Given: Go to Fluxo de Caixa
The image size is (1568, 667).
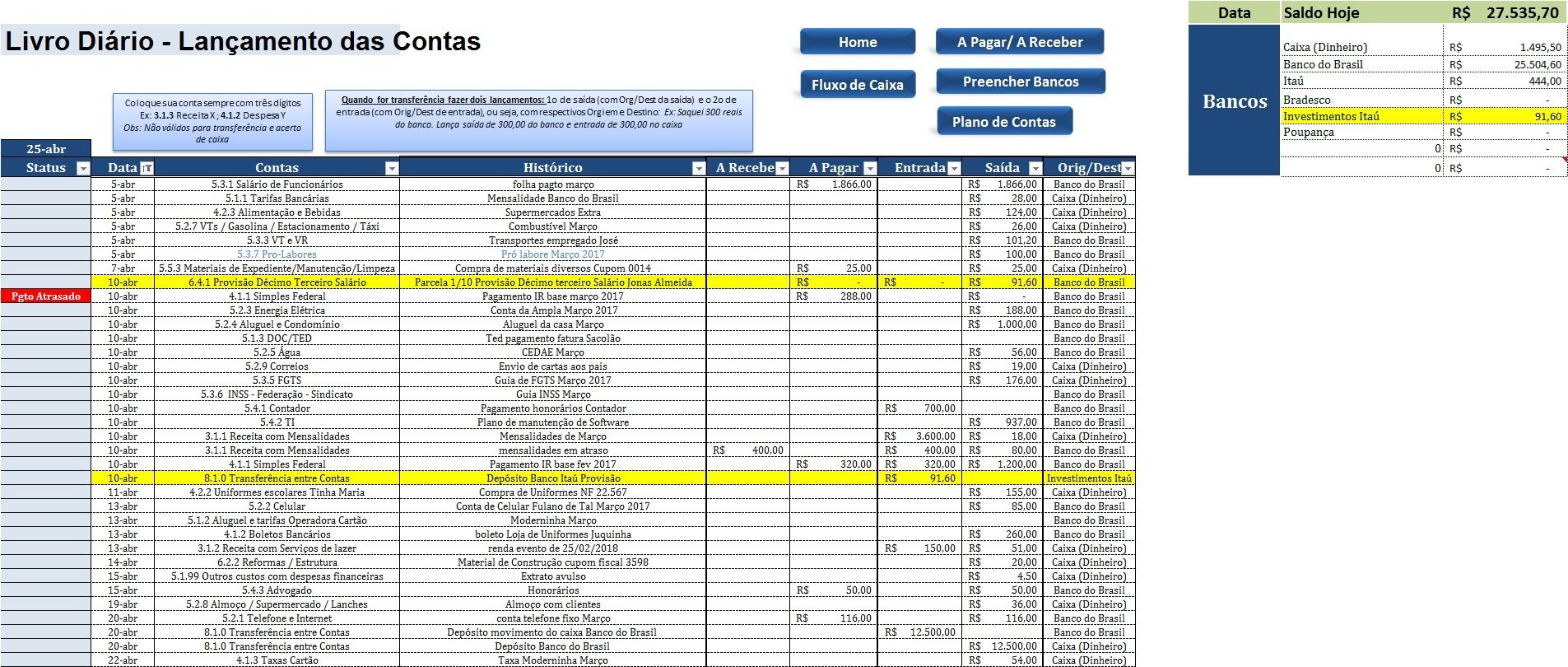Looking at the screenshot, I should [858, 84].
